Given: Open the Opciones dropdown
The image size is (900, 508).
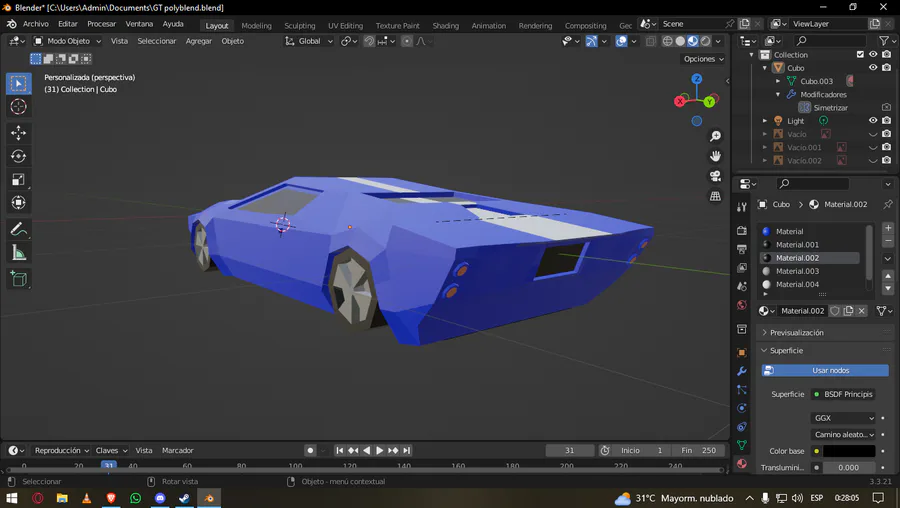Looking at the screenshot, I should coord(704,59).
